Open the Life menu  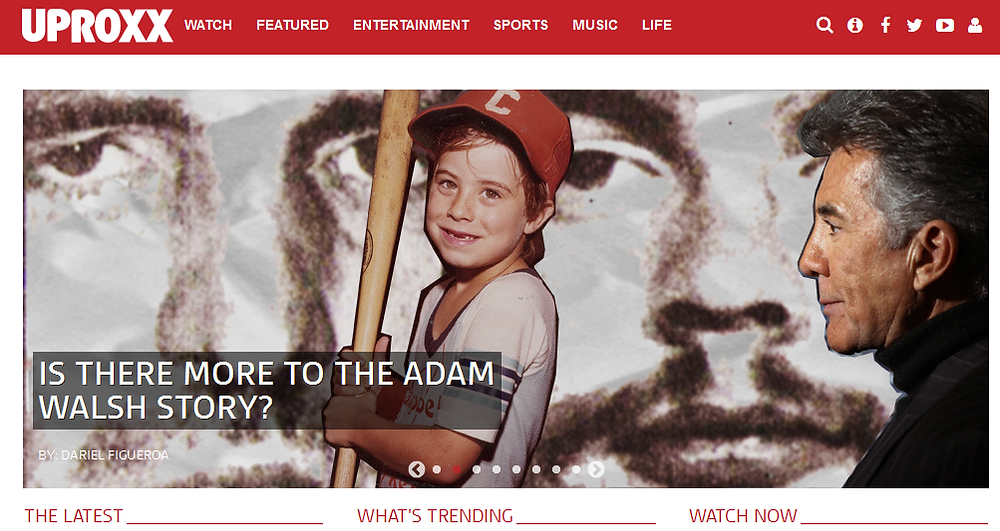tap(657, 25)
